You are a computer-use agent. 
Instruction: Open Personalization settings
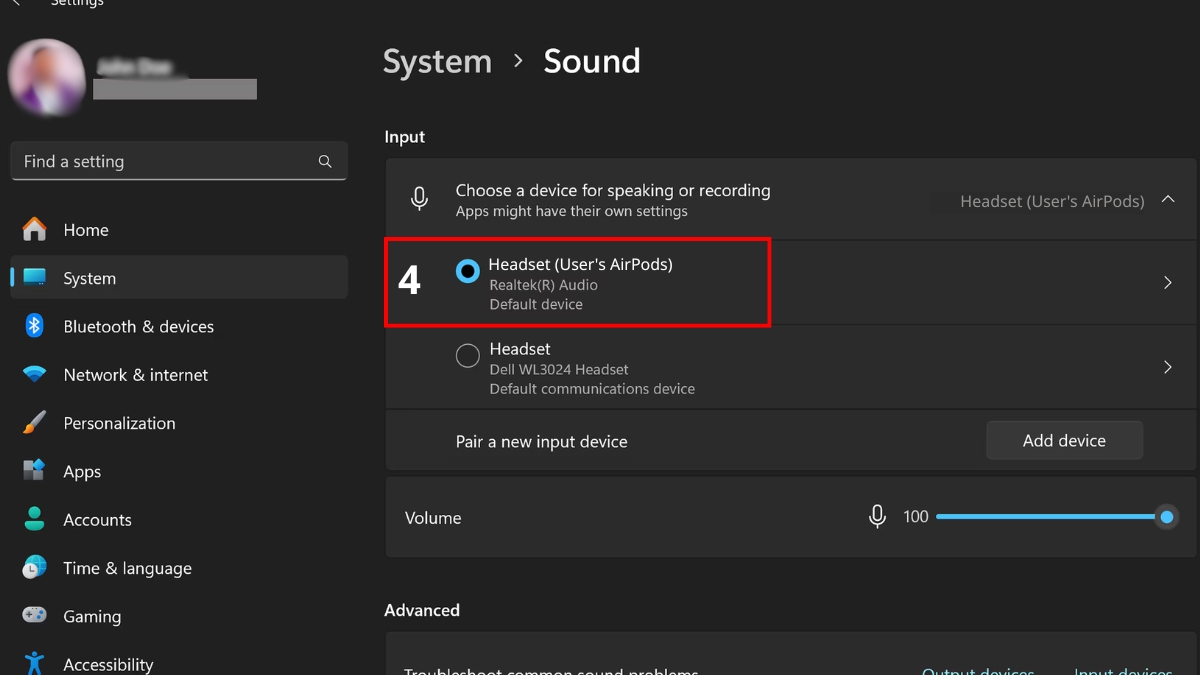pyautogui.click(x=179, y=423)
